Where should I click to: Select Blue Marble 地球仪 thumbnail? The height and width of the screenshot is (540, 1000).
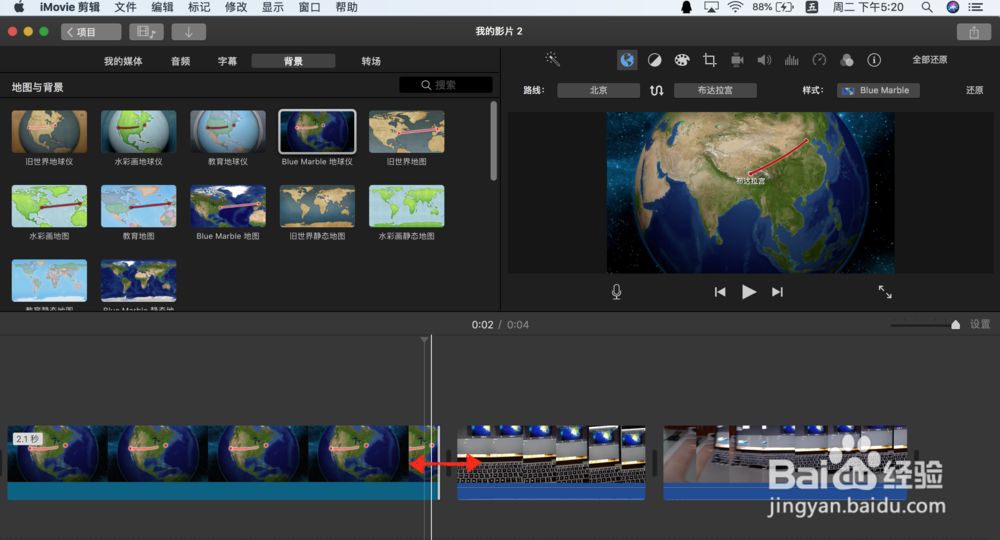coord(317,131)
